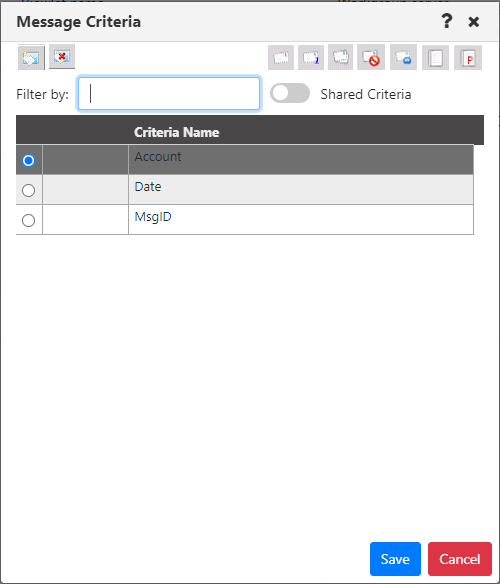Image resolution: width=500 pixels, height=584 pixels.
Task: Focus the Filter by text field
Action: [x=169, y=94]
